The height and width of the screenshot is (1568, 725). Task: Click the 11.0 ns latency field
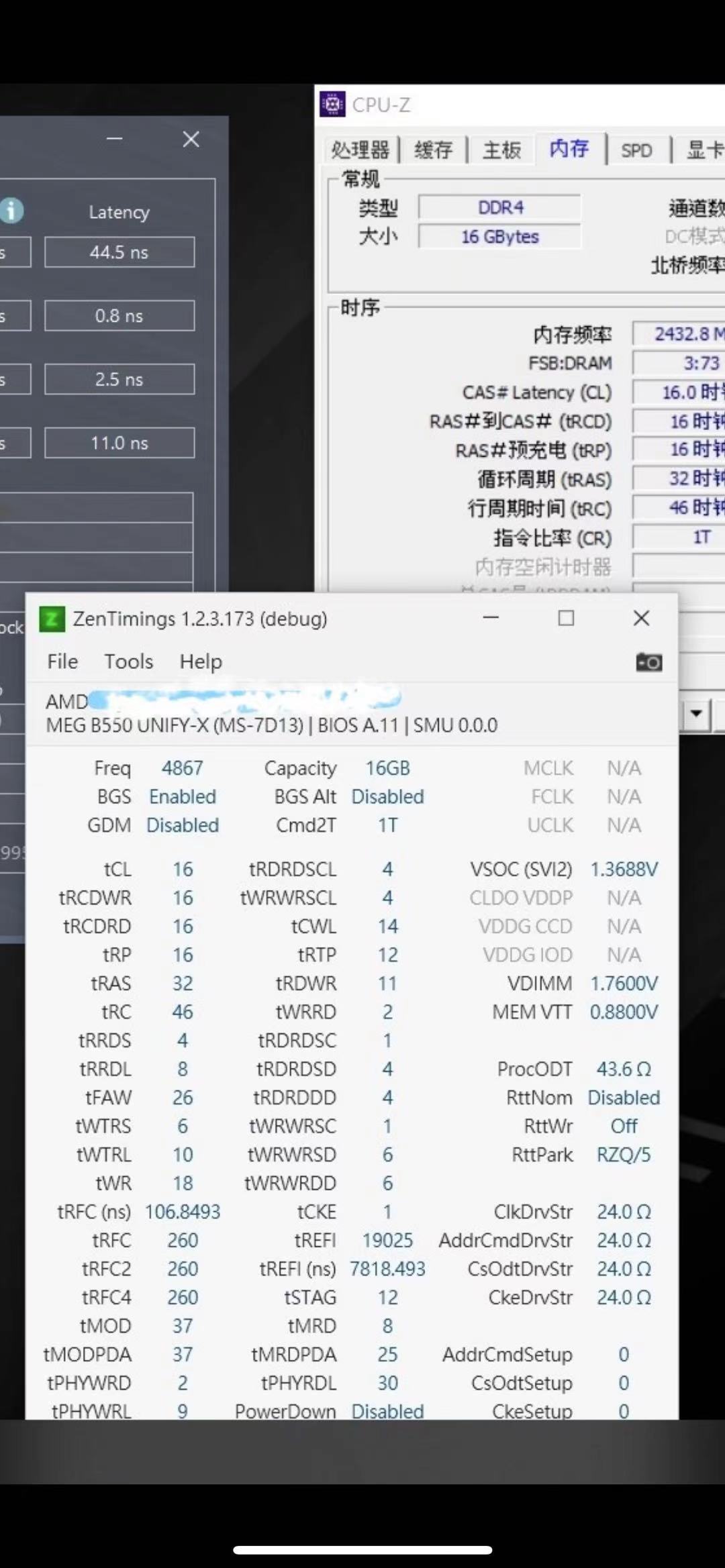(x=119, y=443)
